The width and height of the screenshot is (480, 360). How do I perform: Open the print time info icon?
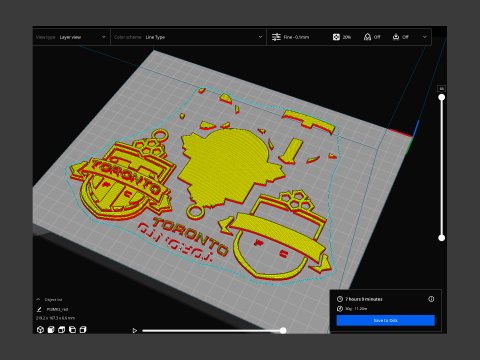click(x=431, y=299)
